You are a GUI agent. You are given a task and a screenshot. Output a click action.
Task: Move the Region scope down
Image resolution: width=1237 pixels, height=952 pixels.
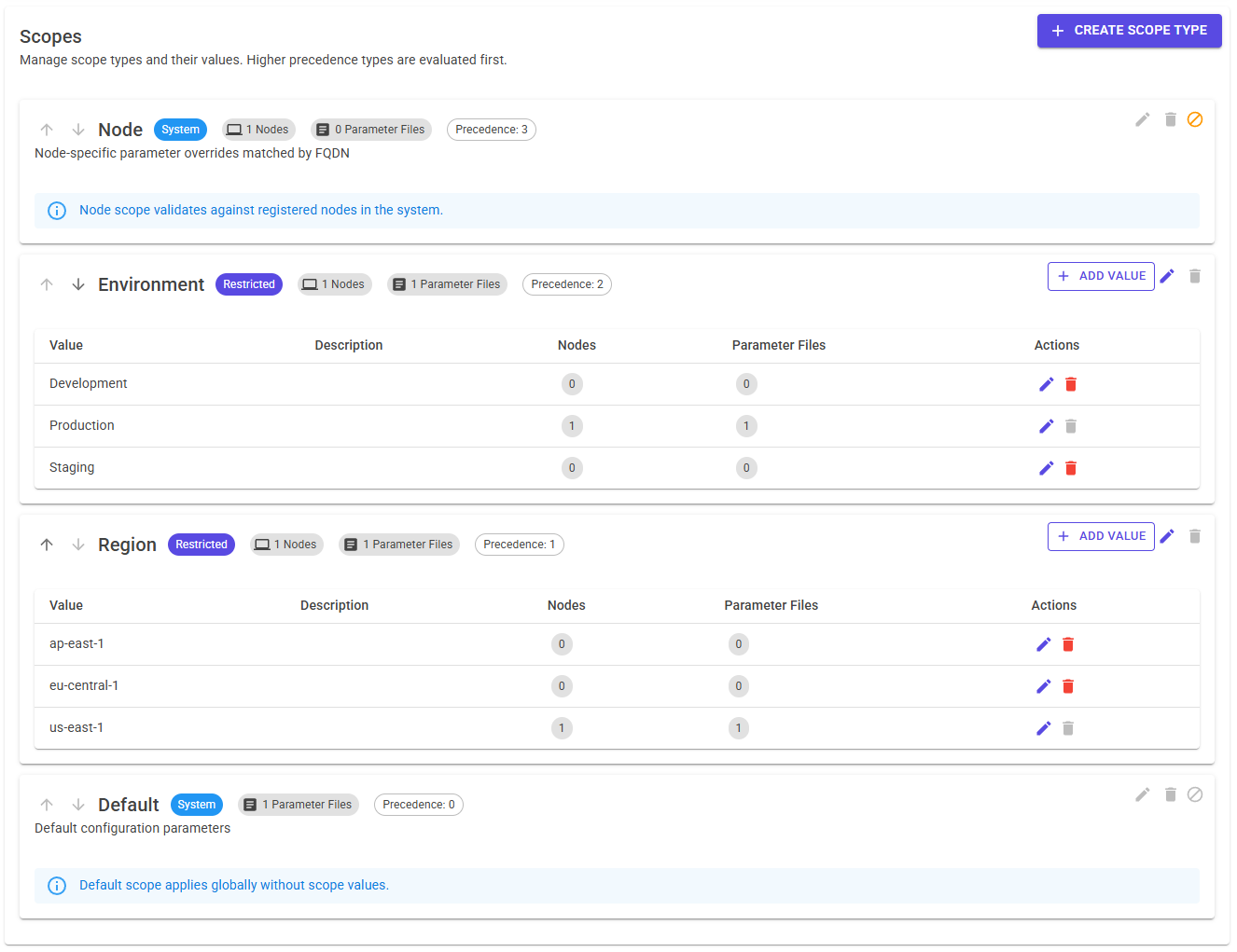78,544
